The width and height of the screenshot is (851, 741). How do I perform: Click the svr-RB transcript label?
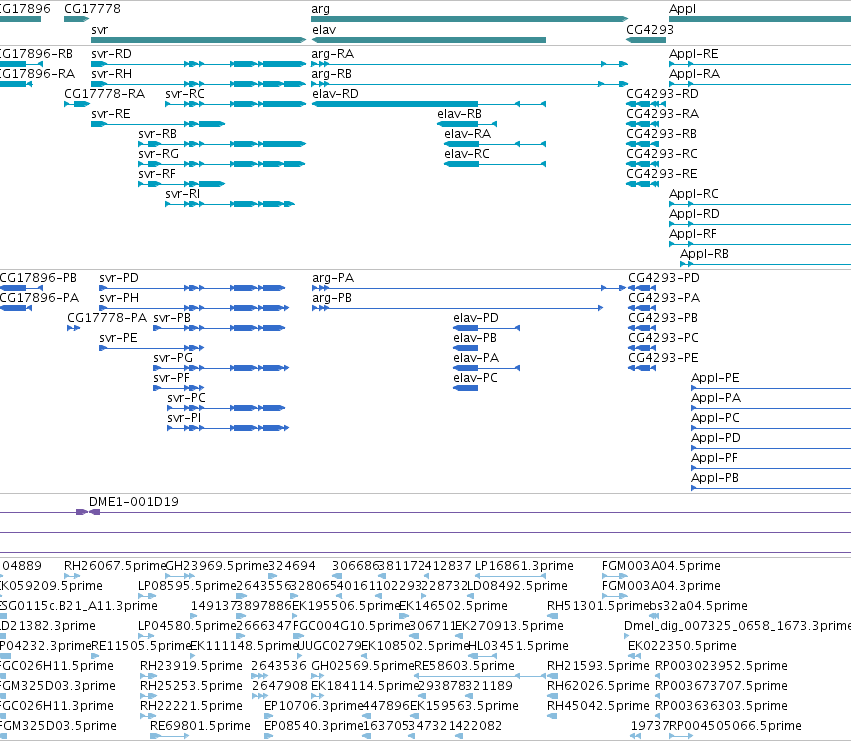tap(157, 134)
